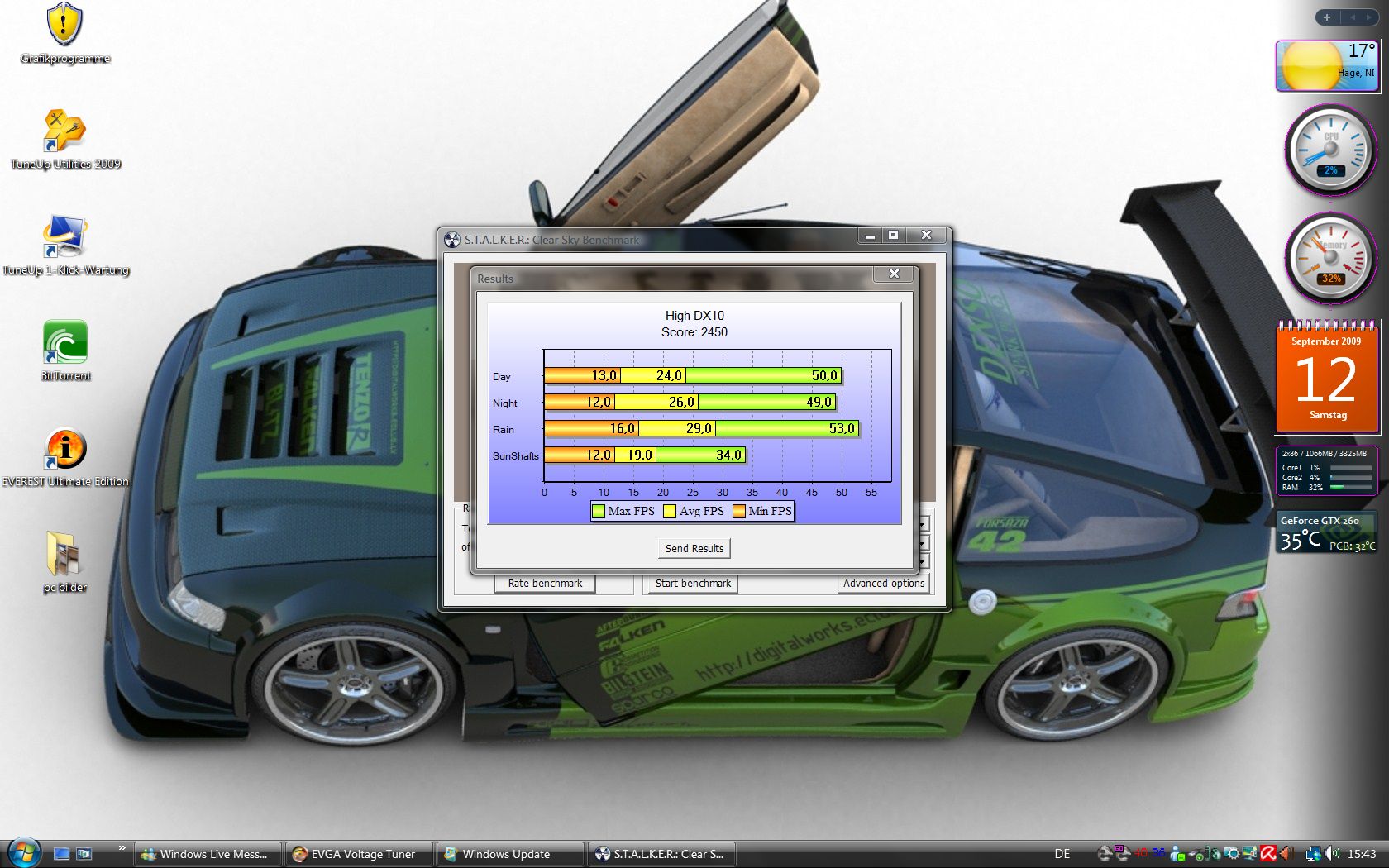Switch to Windows Live Messenger taskbar button
This screenshot has height=868, width=1389.
pyautogui.click(x=207, y=854)
